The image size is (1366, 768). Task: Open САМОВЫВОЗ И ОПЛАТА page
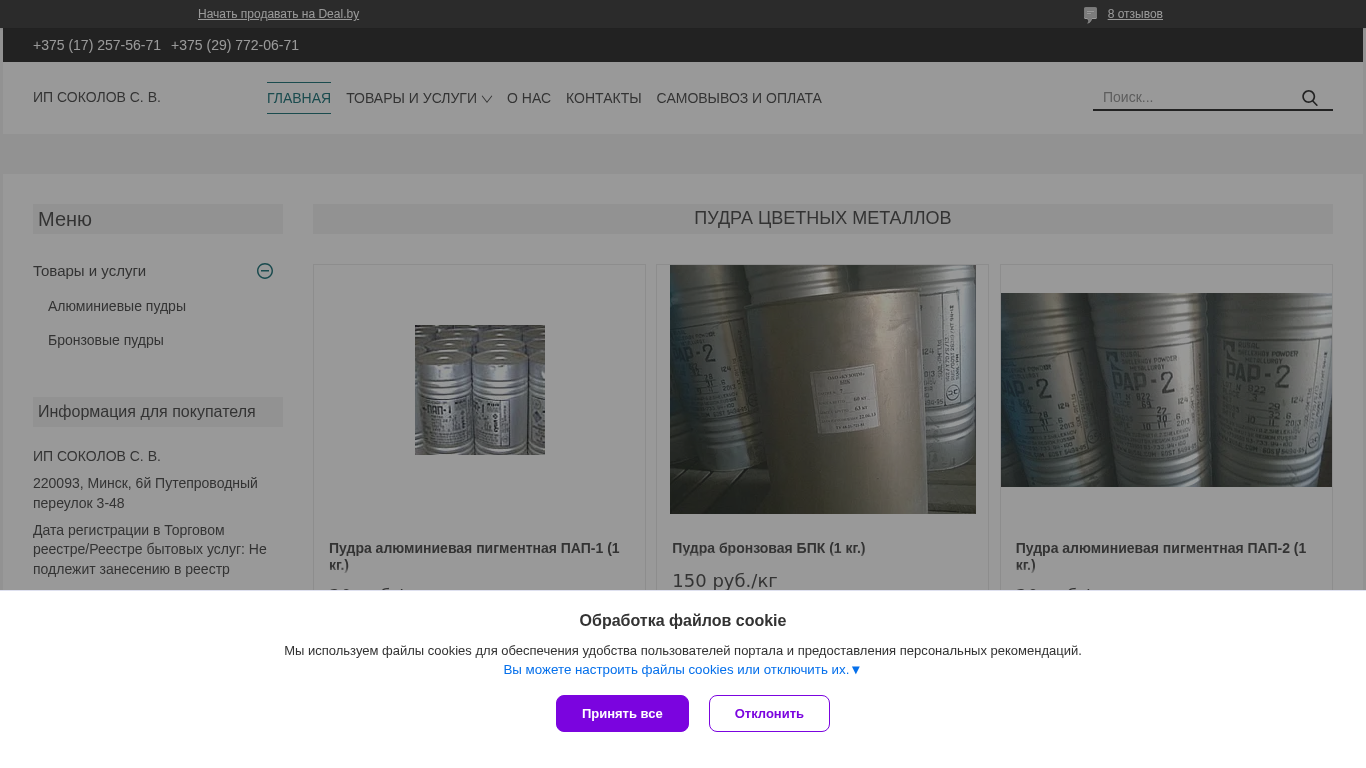pos(739,98)
